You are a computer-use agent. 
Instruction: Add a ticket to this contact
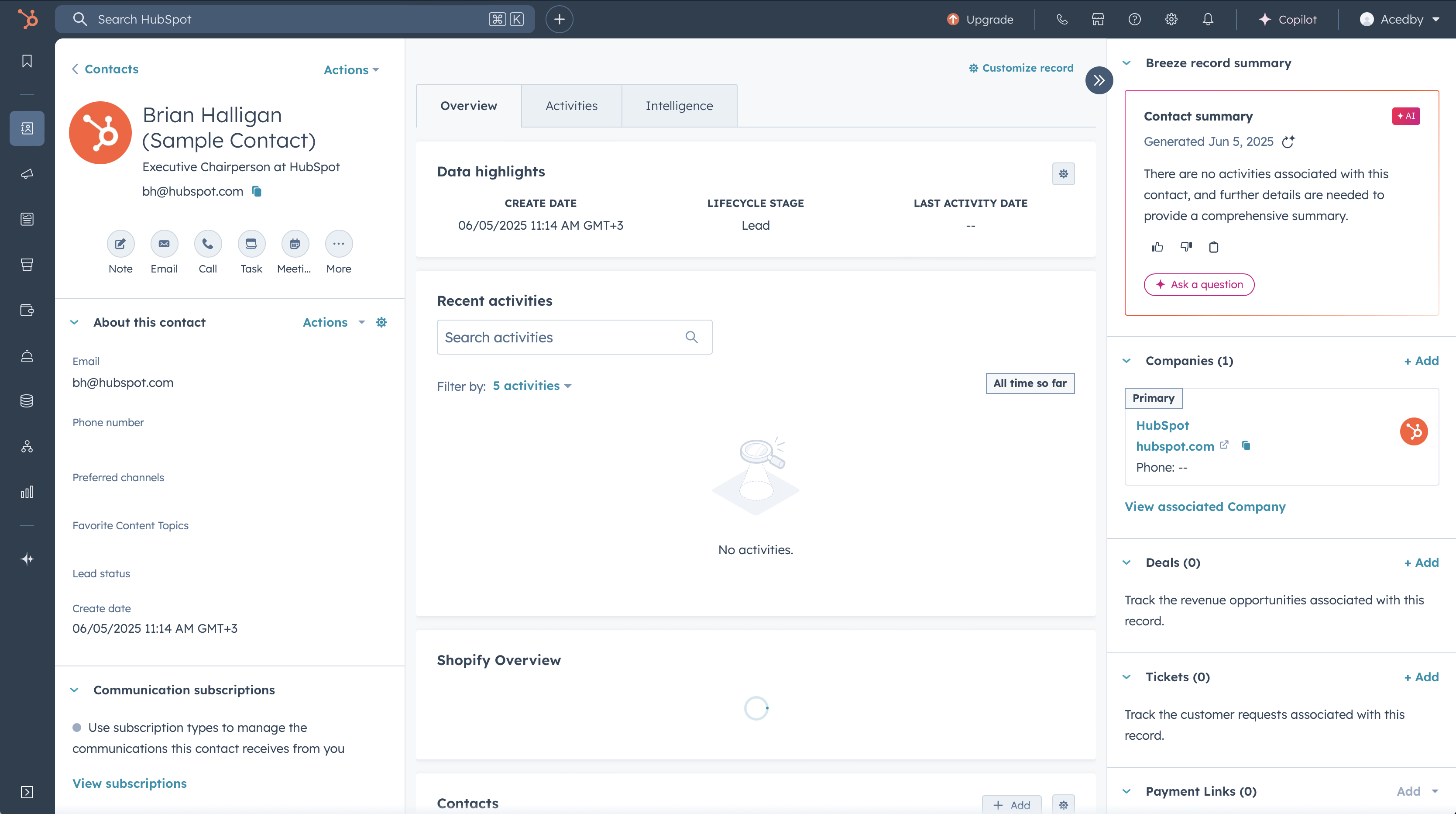pos(1422,677)
